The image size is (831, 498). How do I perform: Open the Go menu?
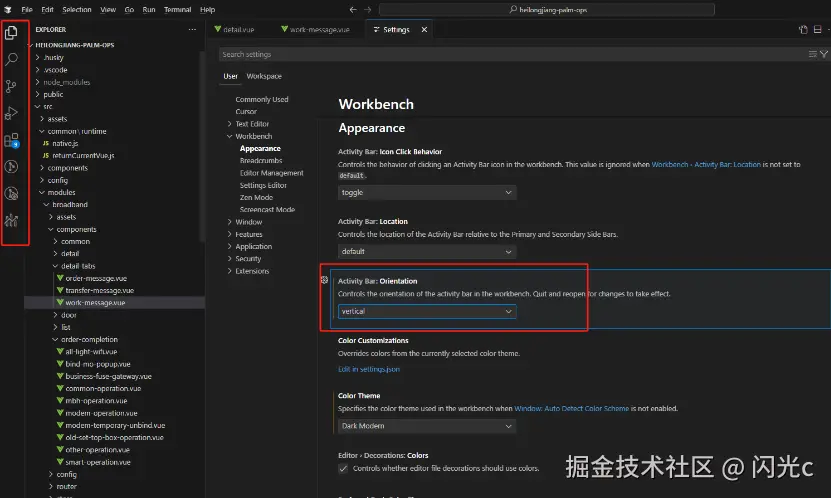point(129,10)
